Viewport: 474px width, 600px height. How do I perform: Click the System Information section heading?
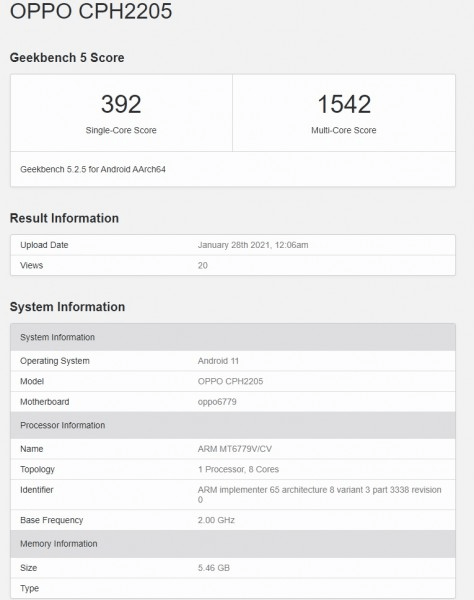pyautogui.click(x=67, y=307)
